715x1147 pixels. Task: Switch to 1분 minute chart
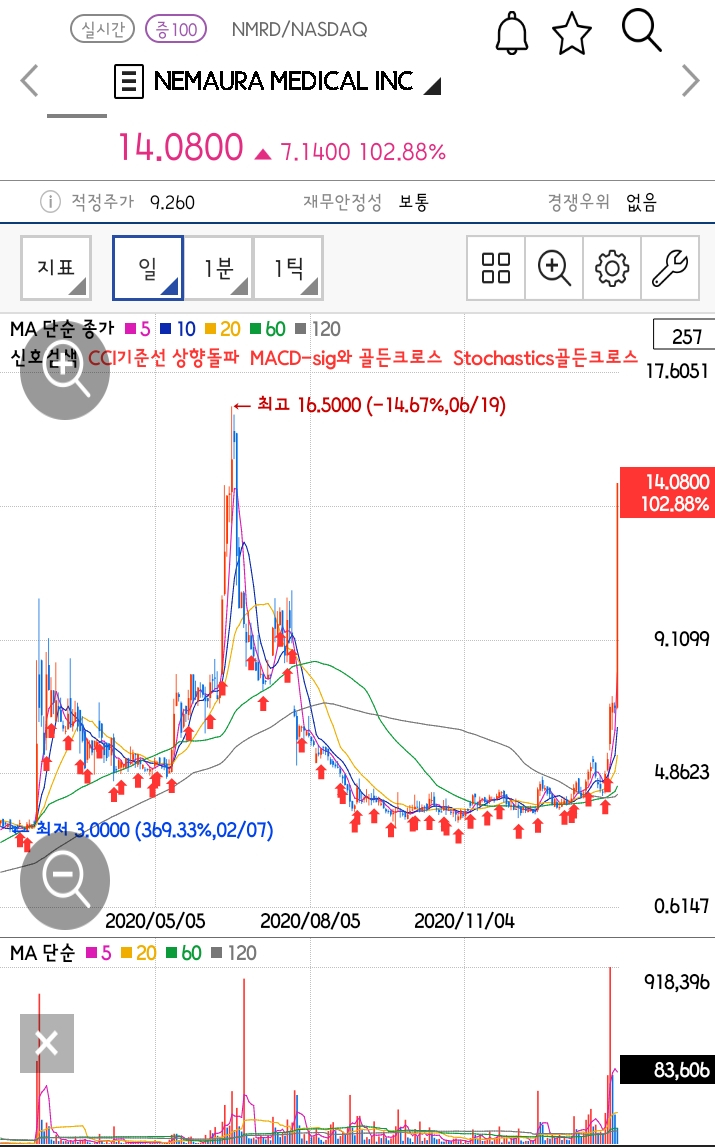pos(218,268)
